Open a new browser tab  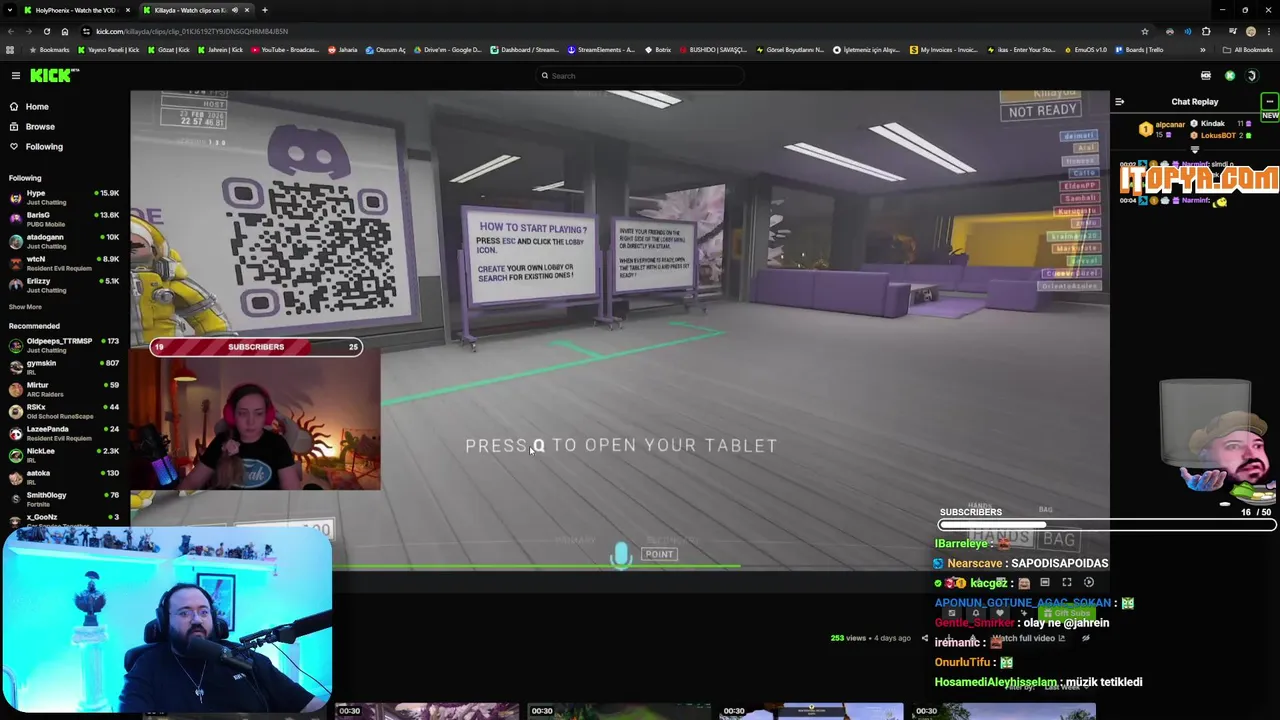tap(264, 10)
